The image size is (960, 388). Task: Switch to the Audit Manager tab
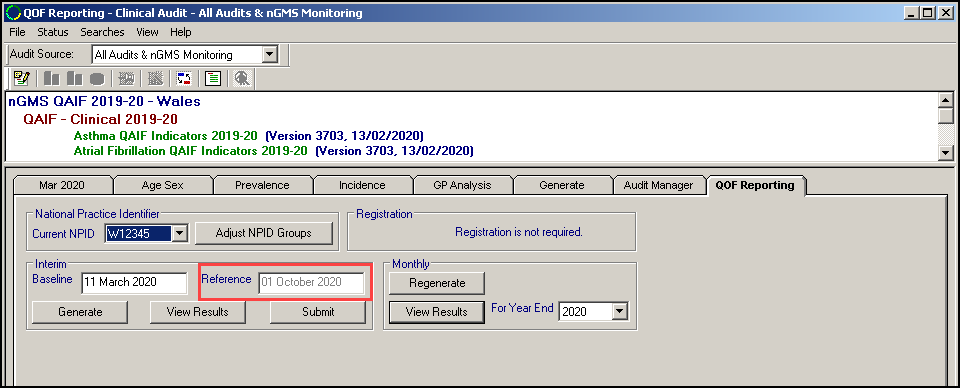pos(658,185)
